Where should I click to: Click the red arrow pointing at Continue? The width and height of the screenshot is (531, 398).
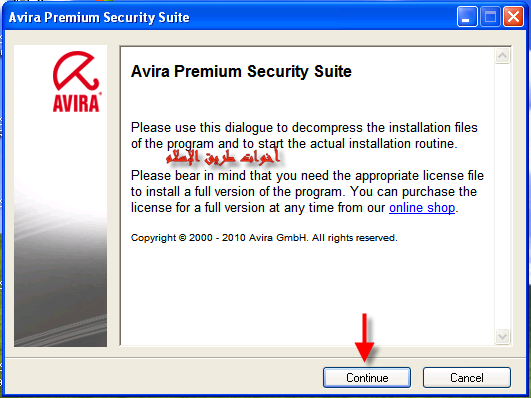point(364,337)
